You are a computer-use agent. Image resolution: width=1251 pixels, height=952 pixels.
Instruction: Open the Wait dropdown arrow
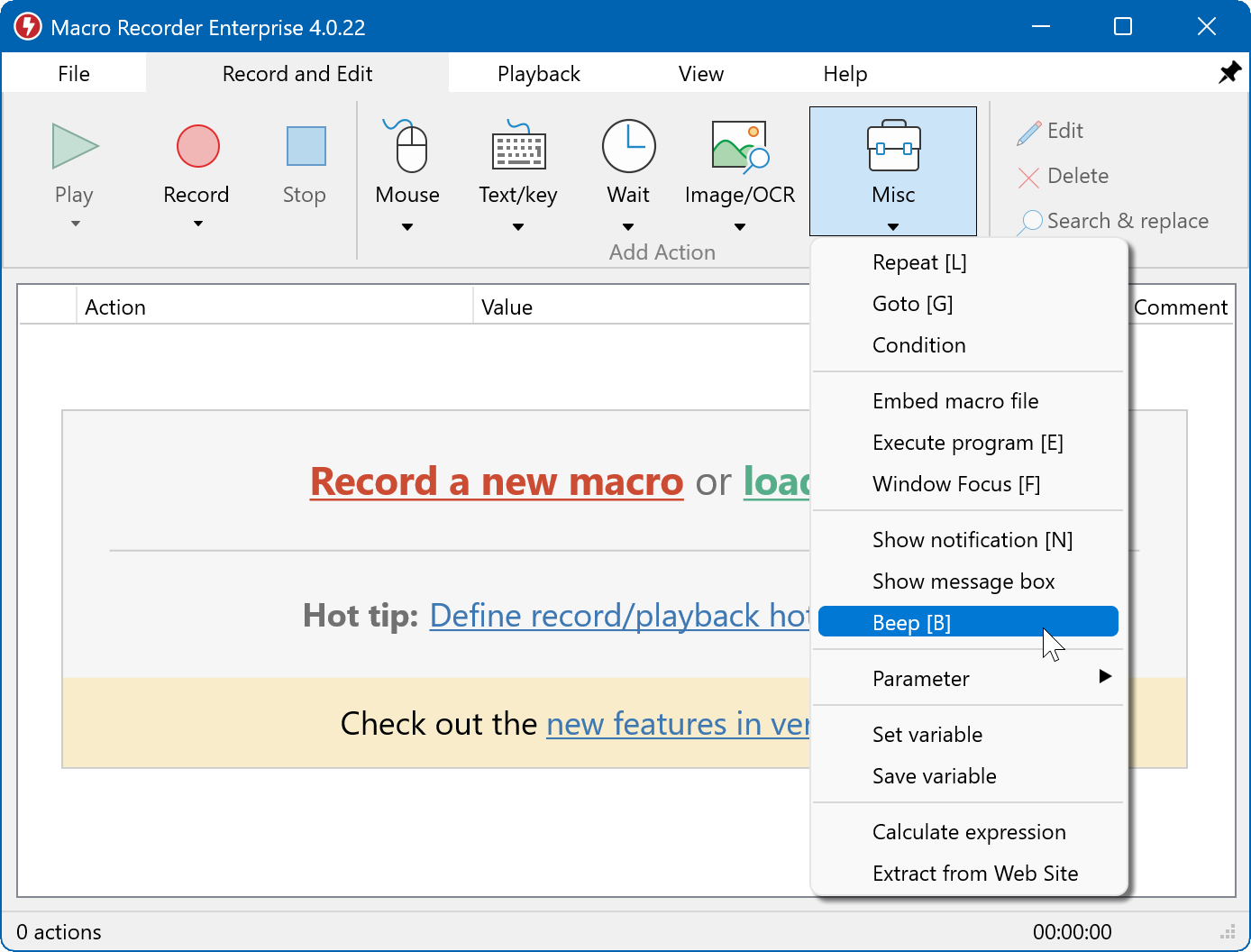(x=628, y=227)
